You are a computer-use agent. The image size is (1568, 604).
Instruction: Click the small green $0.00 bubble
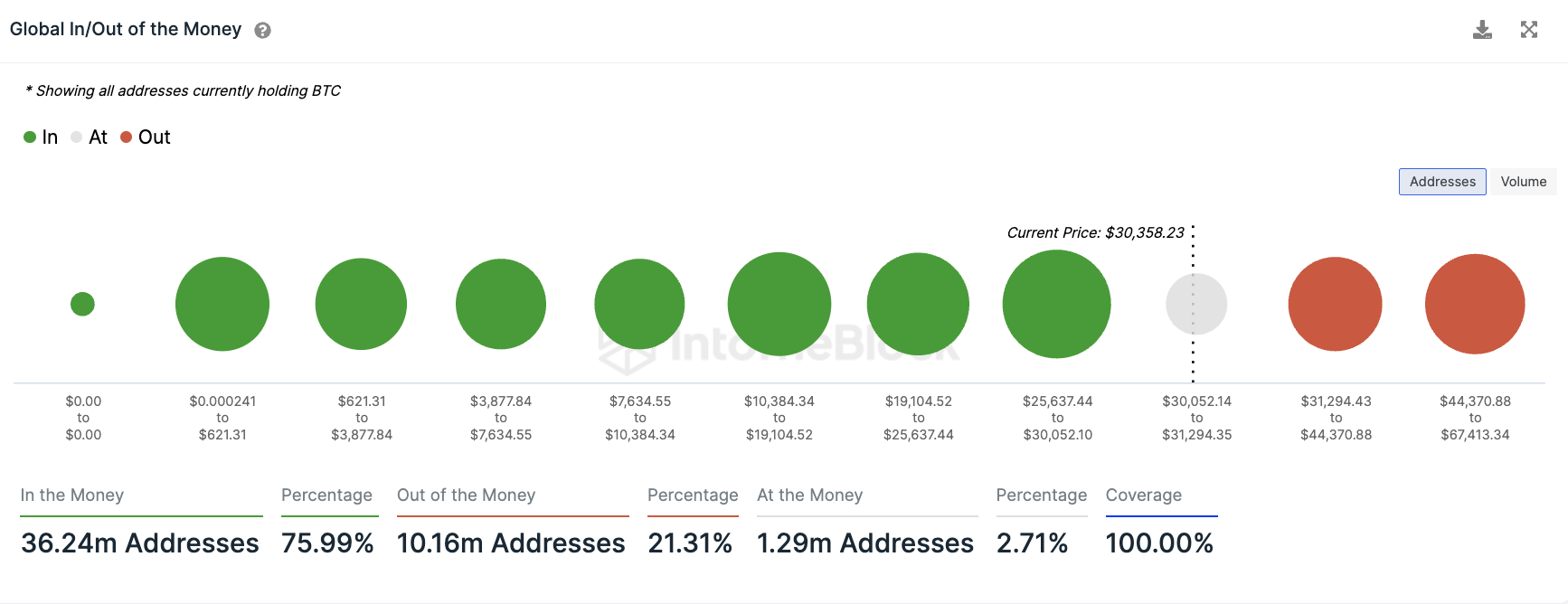[x=82, y=304]
